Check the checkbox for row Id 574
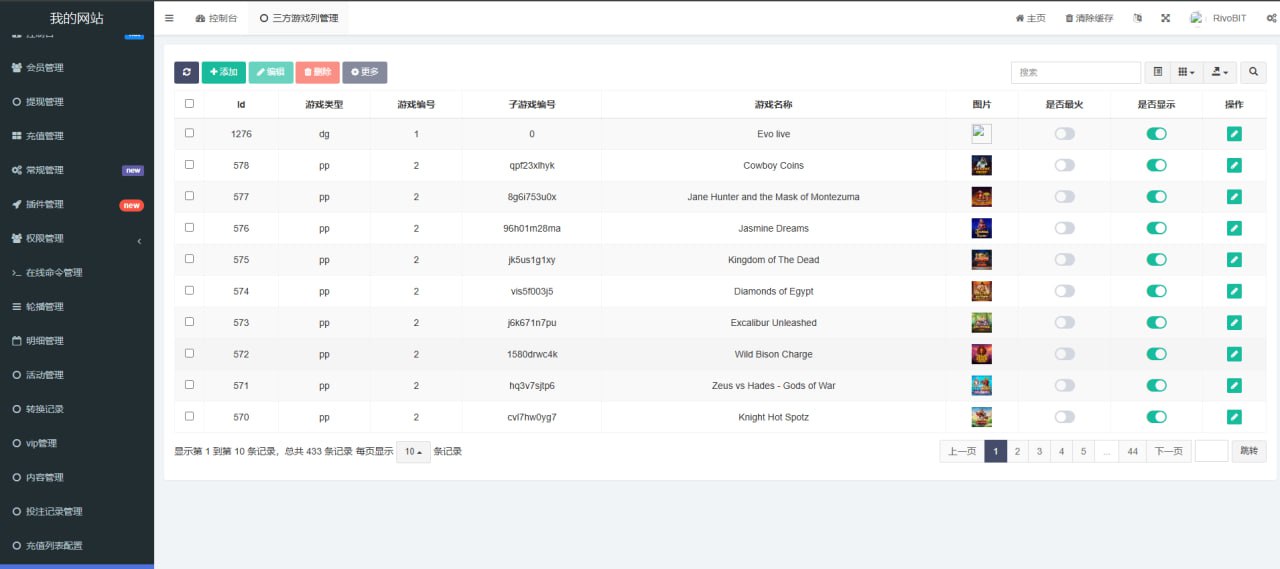Viewport: 1280px width, 569px height. (189, 291)
